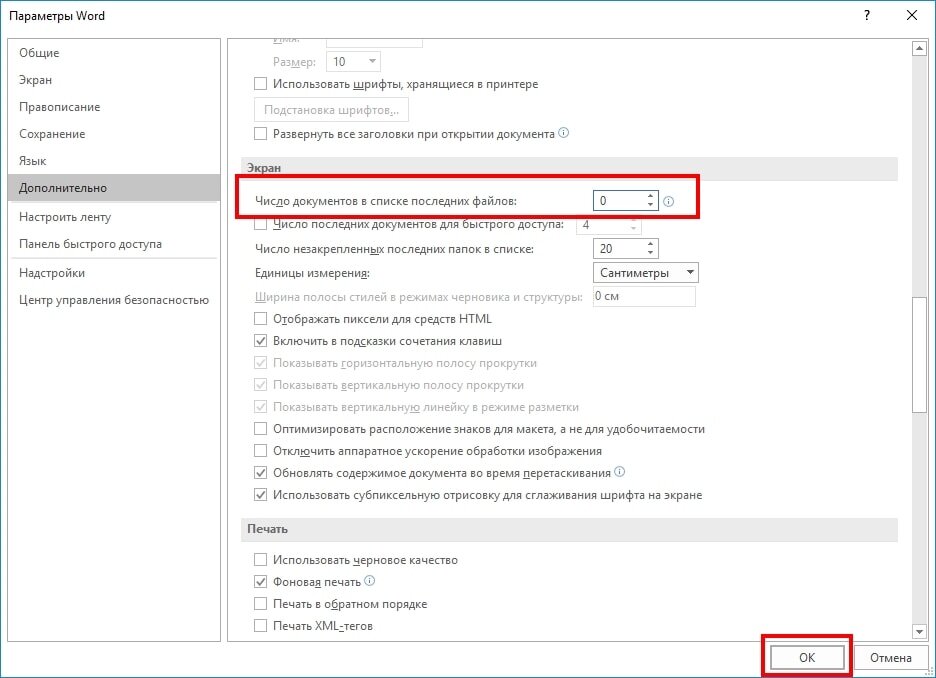Image resolution: width=936 pixels, height=678 pixels.
Task: Open the Единицы измерения dropdown Сантиметры
Action: coord(645,273)
